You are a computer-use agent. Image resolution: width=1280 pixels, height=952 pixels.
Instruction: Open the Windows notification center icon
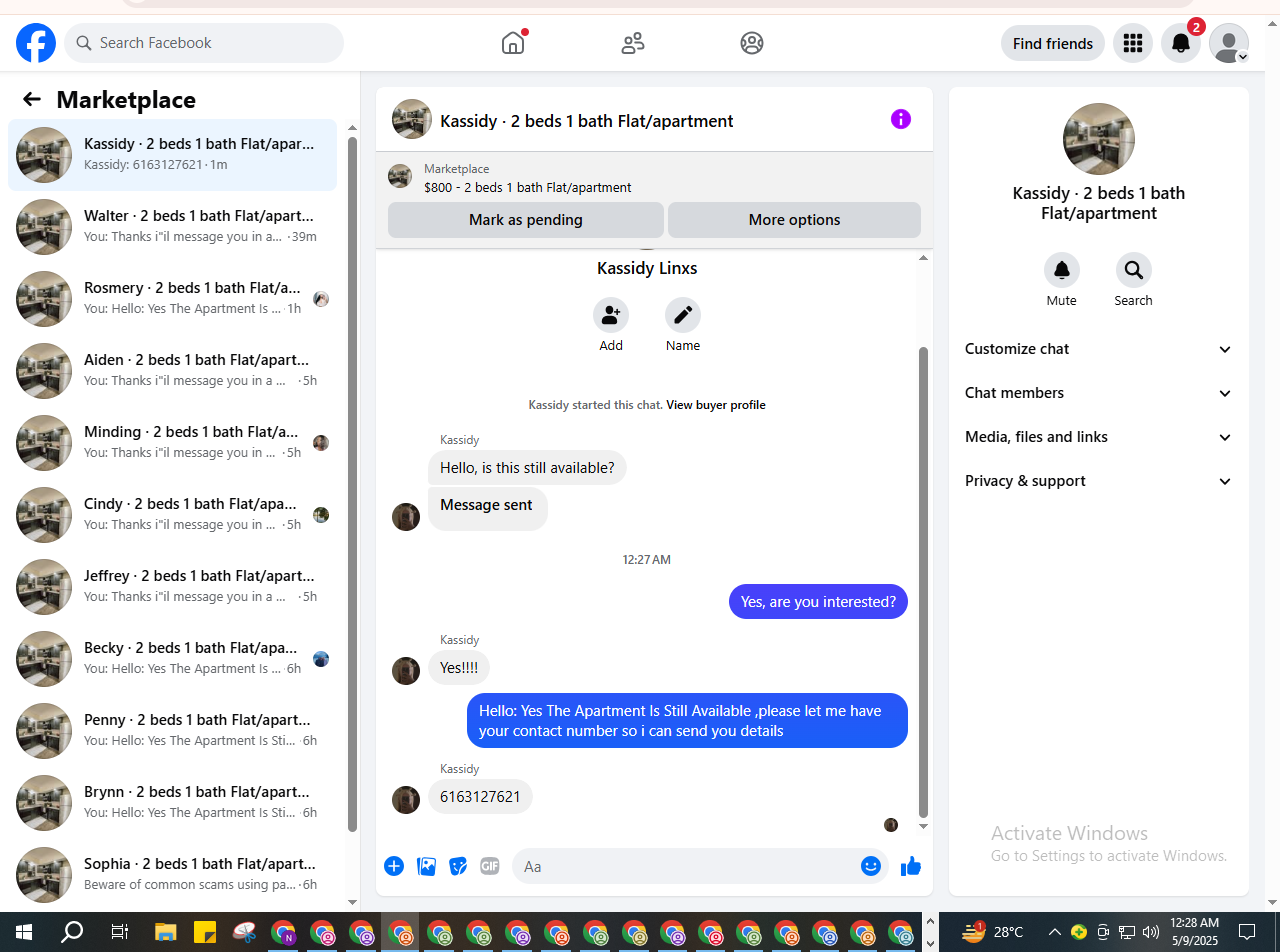point(1247,932)
